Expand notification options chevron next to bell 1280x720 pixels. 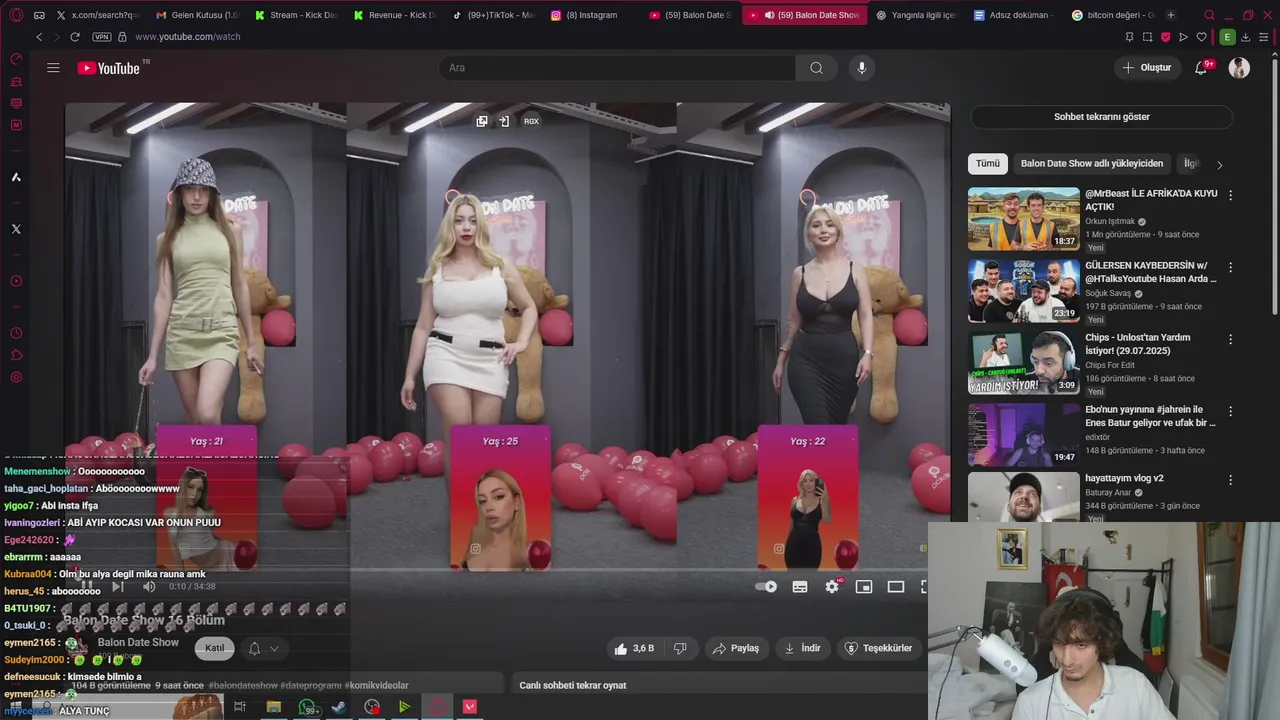(274, 648)
